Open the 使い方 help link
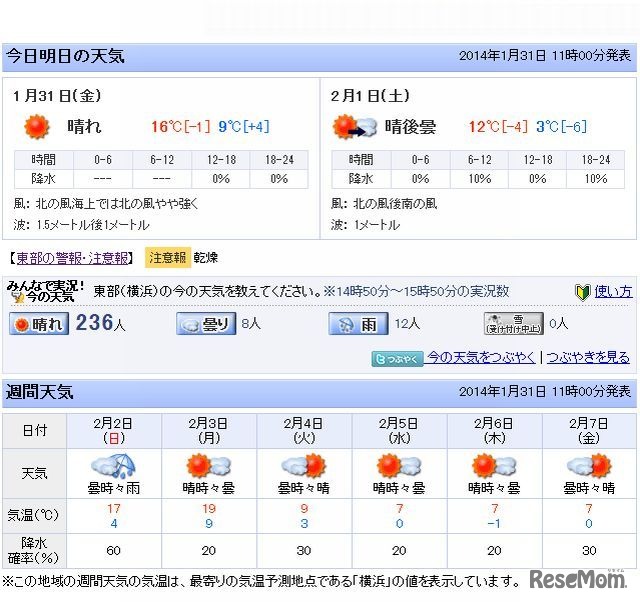This screenshot has height=602, width=640. pos(613,292)
